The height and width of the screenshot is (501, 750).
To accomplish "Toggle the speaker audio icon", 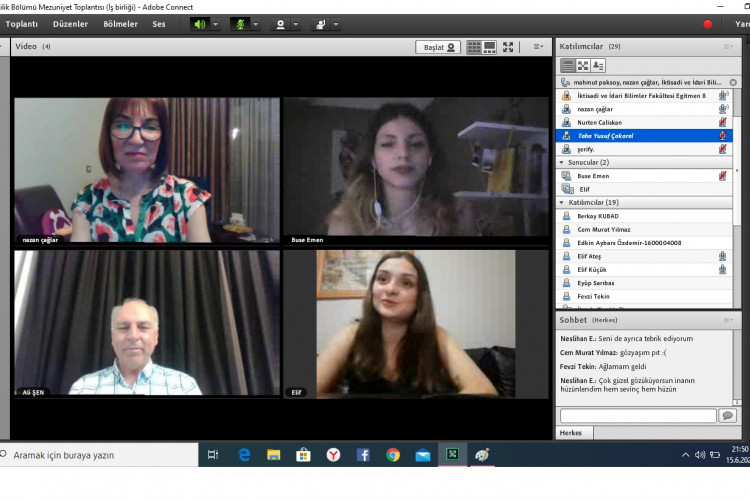I will coord(199,24).
